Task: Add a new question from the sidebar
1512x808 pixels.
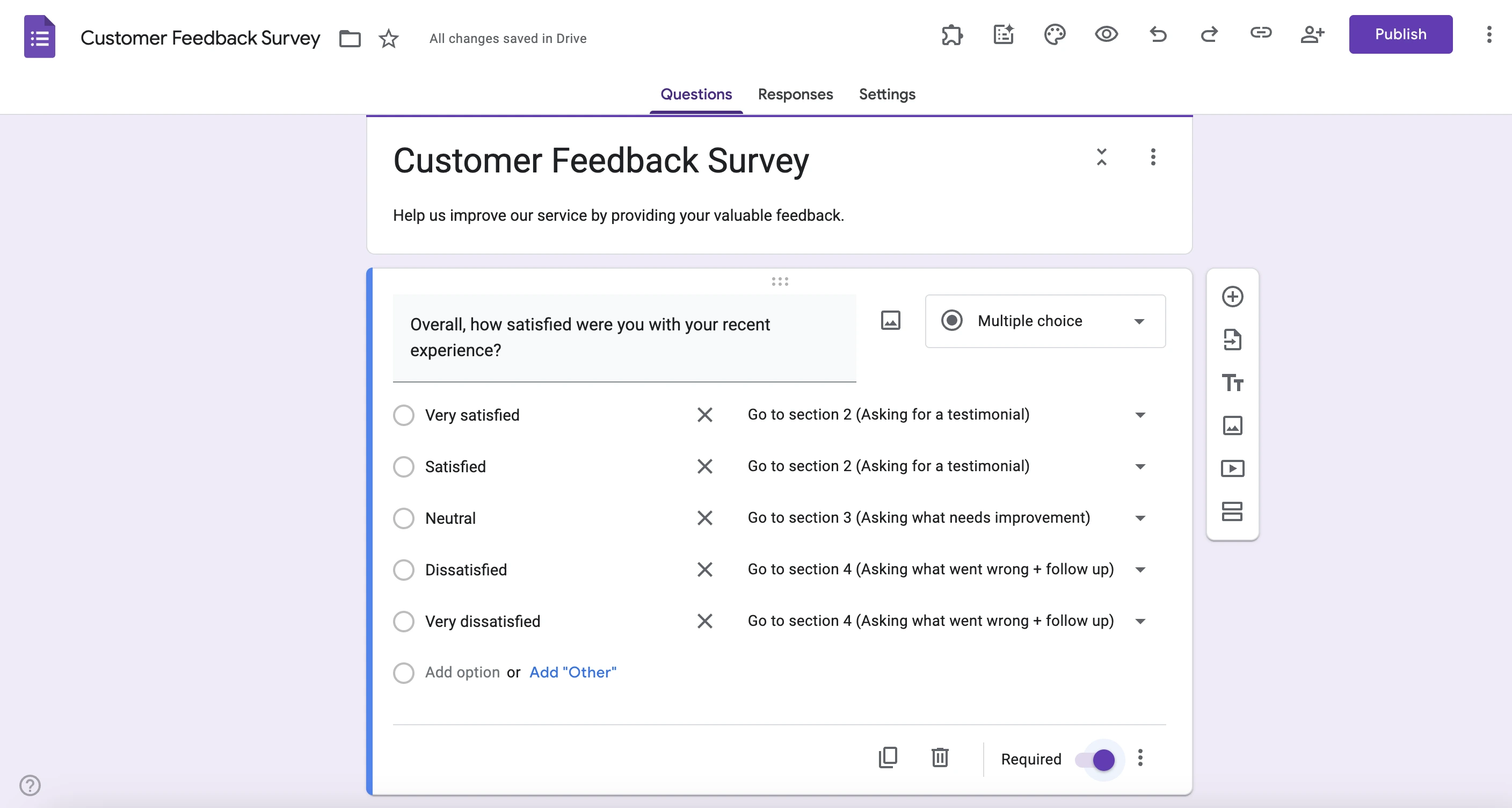Action: (1233, 297)
